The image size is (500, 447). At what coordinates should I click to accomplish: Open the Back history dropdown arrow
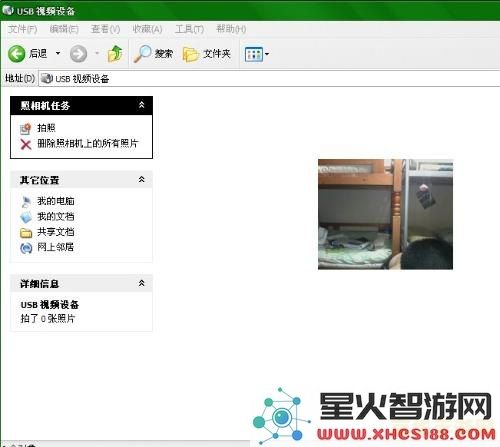point(58,53)
